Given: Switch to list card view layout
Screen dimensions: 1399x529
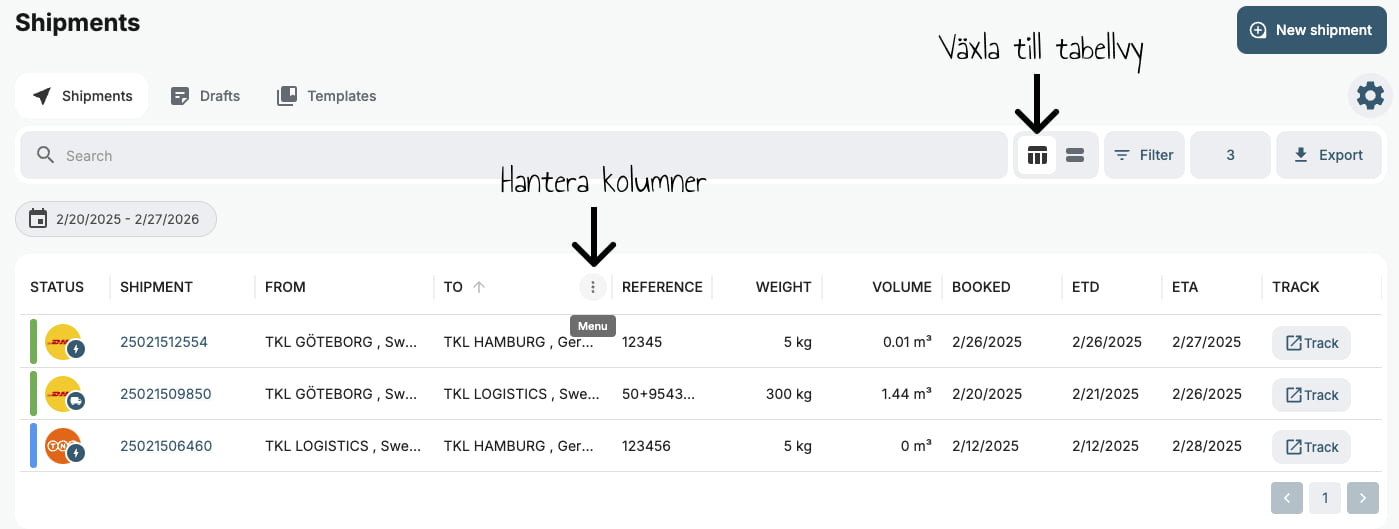Looking at the screenshot, I should pos(1075,155).
